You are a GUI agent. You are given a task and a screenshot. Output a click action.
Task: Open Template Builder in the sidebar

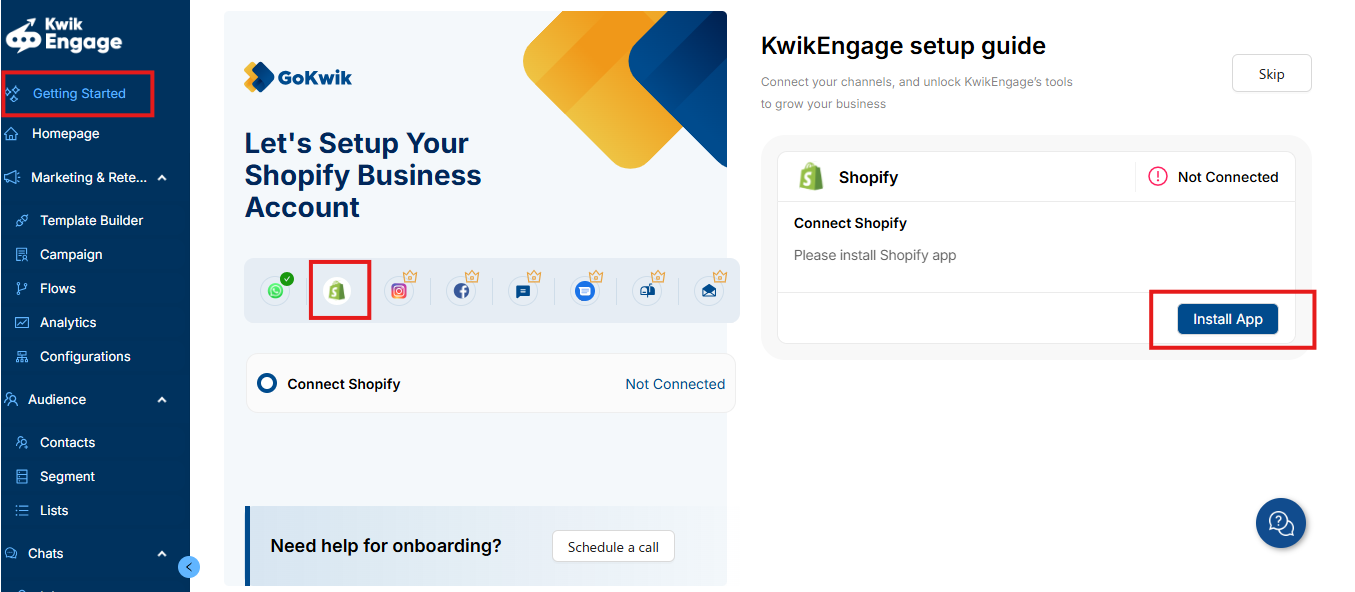91,221
